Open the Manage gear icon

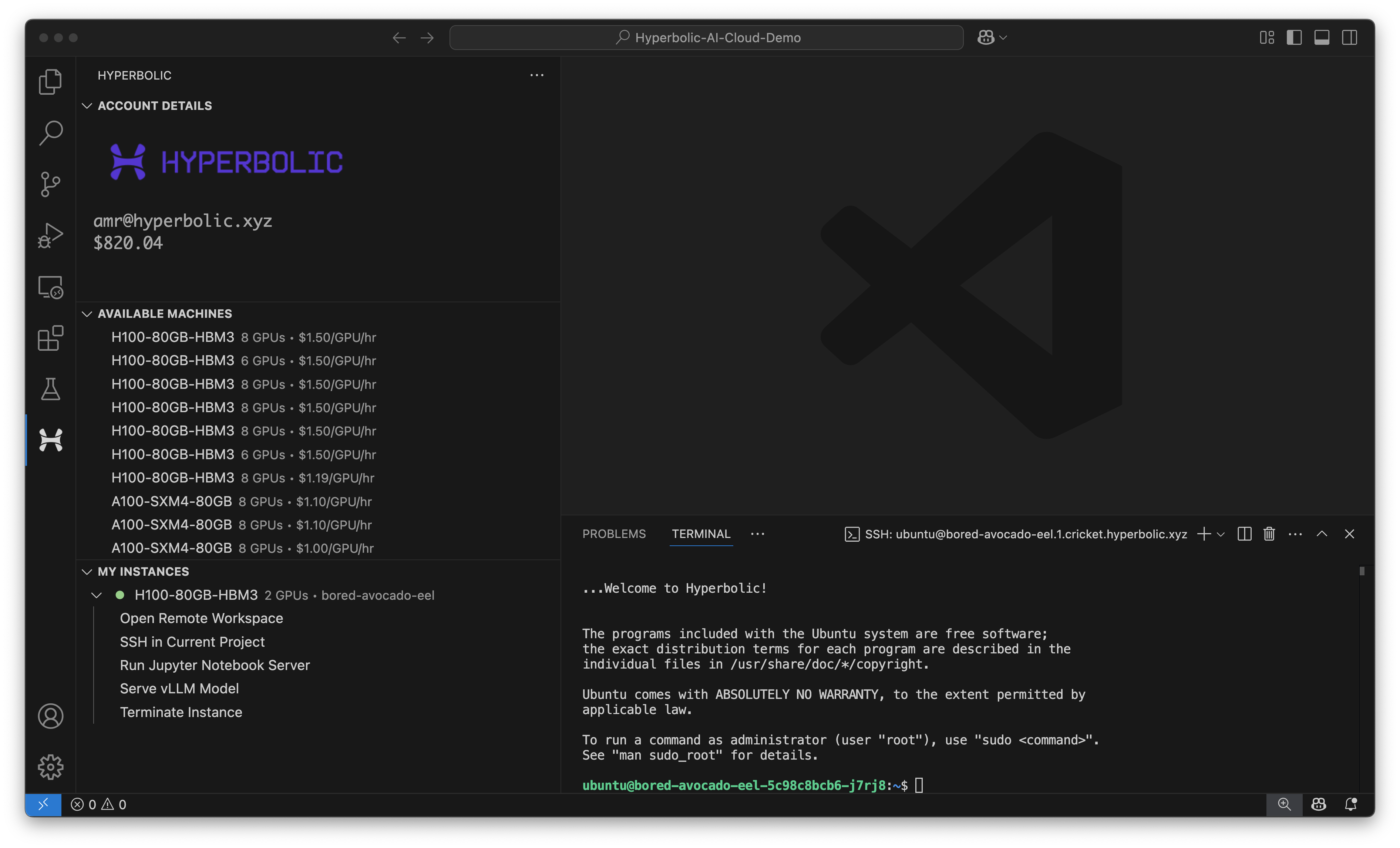click(51, 767)
